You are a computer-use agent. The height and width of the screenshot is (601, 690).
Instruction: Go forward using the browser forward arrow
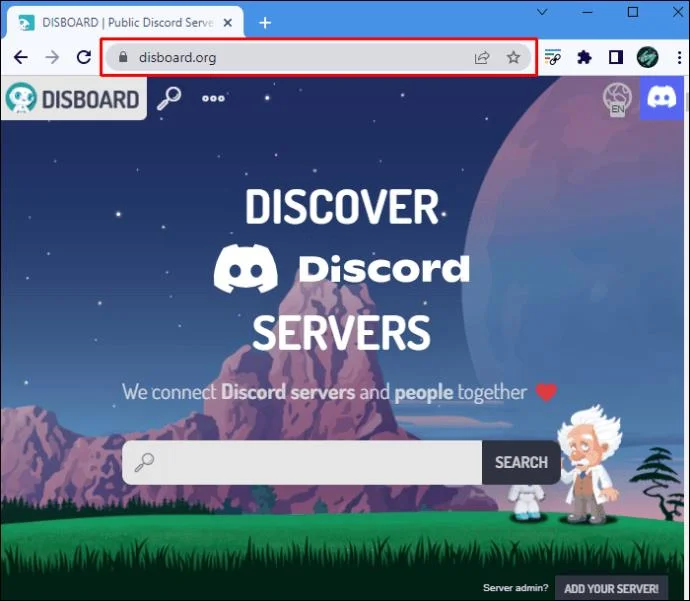pos(52,57)
